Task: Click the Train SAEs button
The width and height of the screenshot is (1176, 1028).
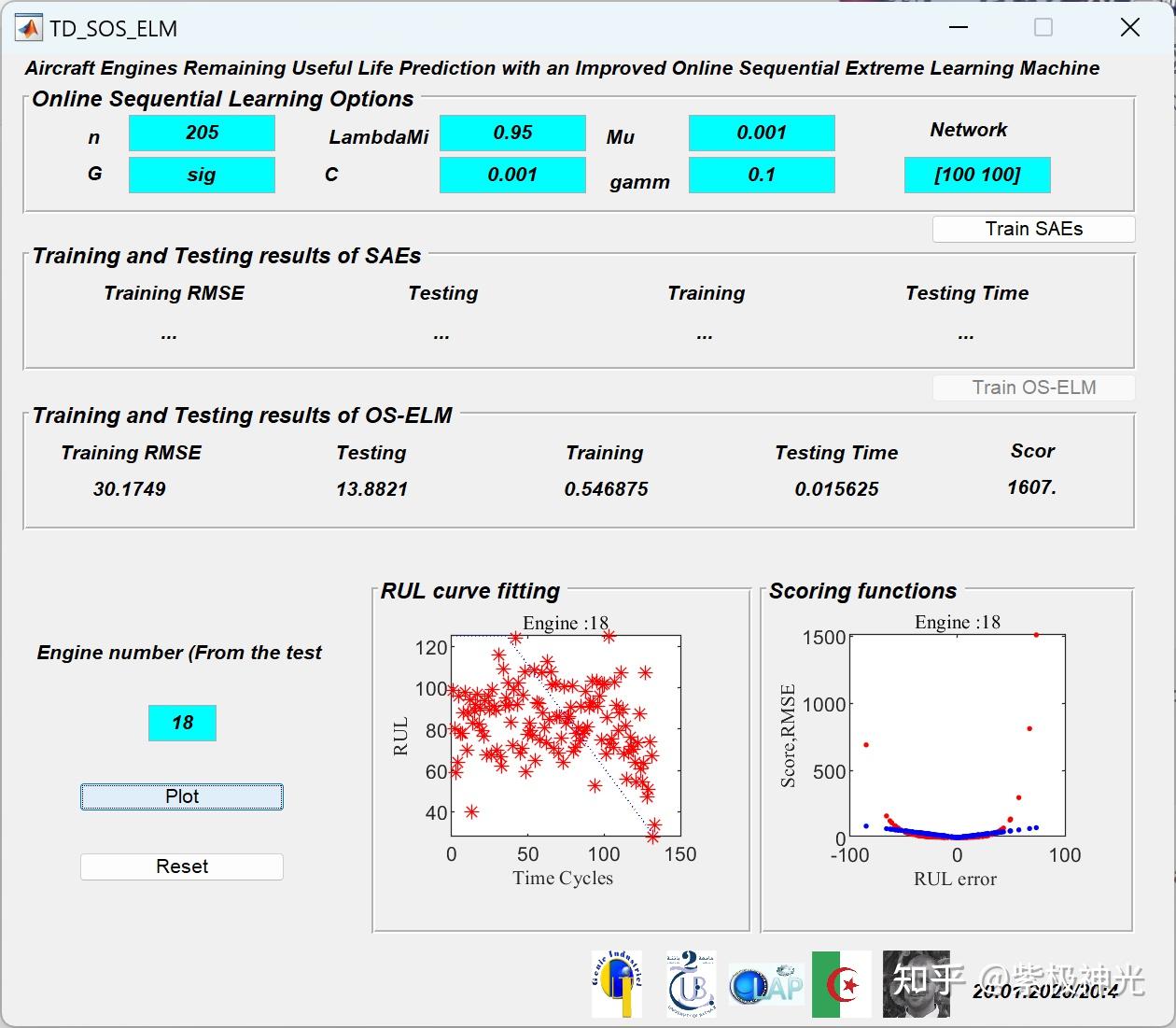Action: 1033,229
